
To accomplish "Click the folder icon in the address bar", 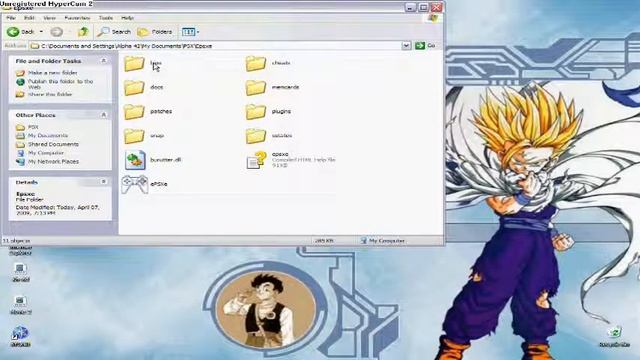I will tap(35, 46).
